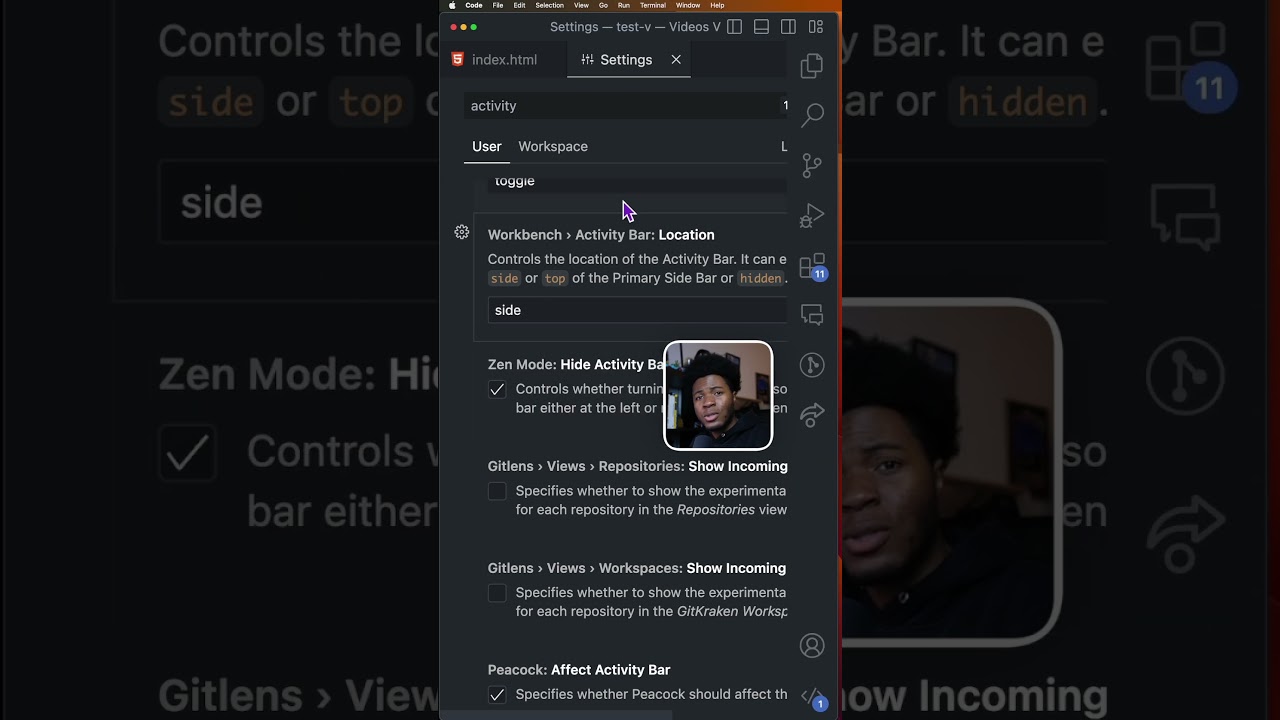
Task: Uncheck Zen Mode Hide Activity Bar checkbox
Action: click(497, 389)
